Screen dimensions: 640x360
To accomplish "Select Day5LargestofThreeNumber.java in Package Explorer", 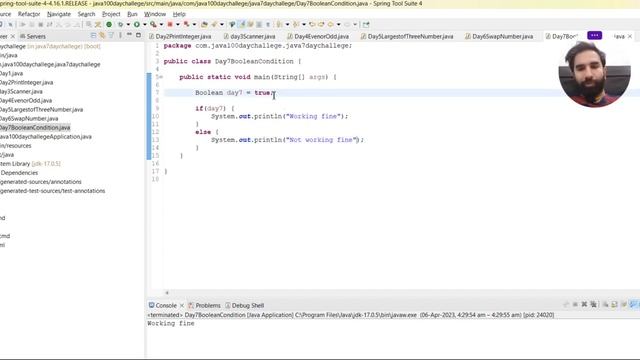I will click(x=41, y=109).
